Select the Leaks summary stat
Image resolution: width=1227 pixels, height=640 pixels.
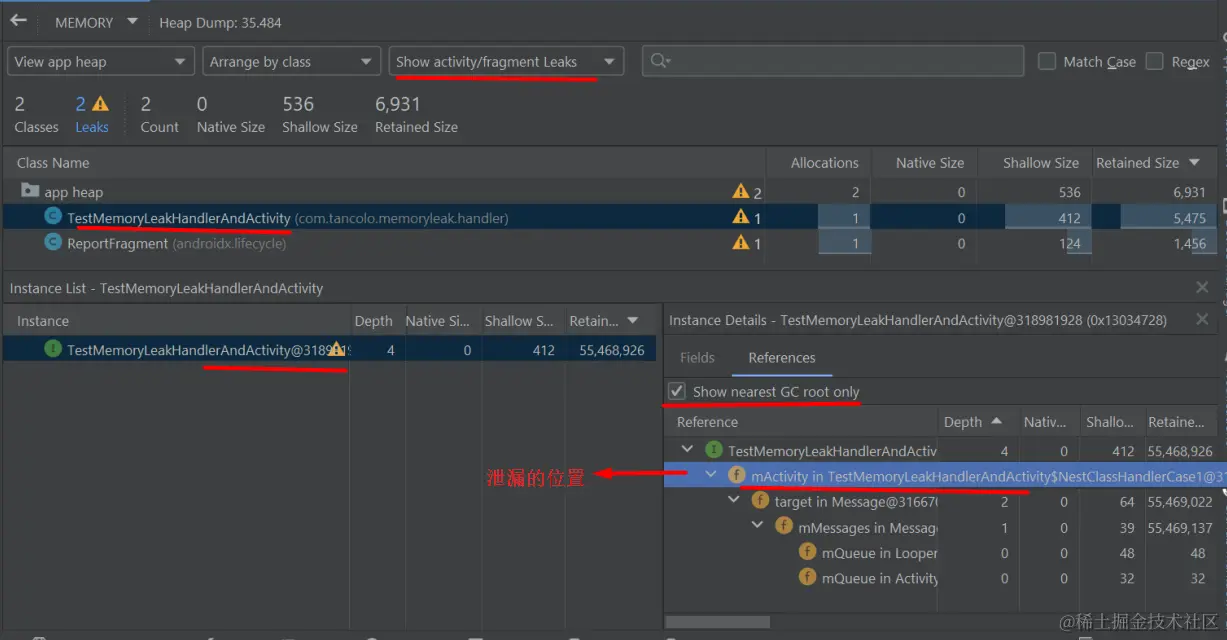point(92,114)
